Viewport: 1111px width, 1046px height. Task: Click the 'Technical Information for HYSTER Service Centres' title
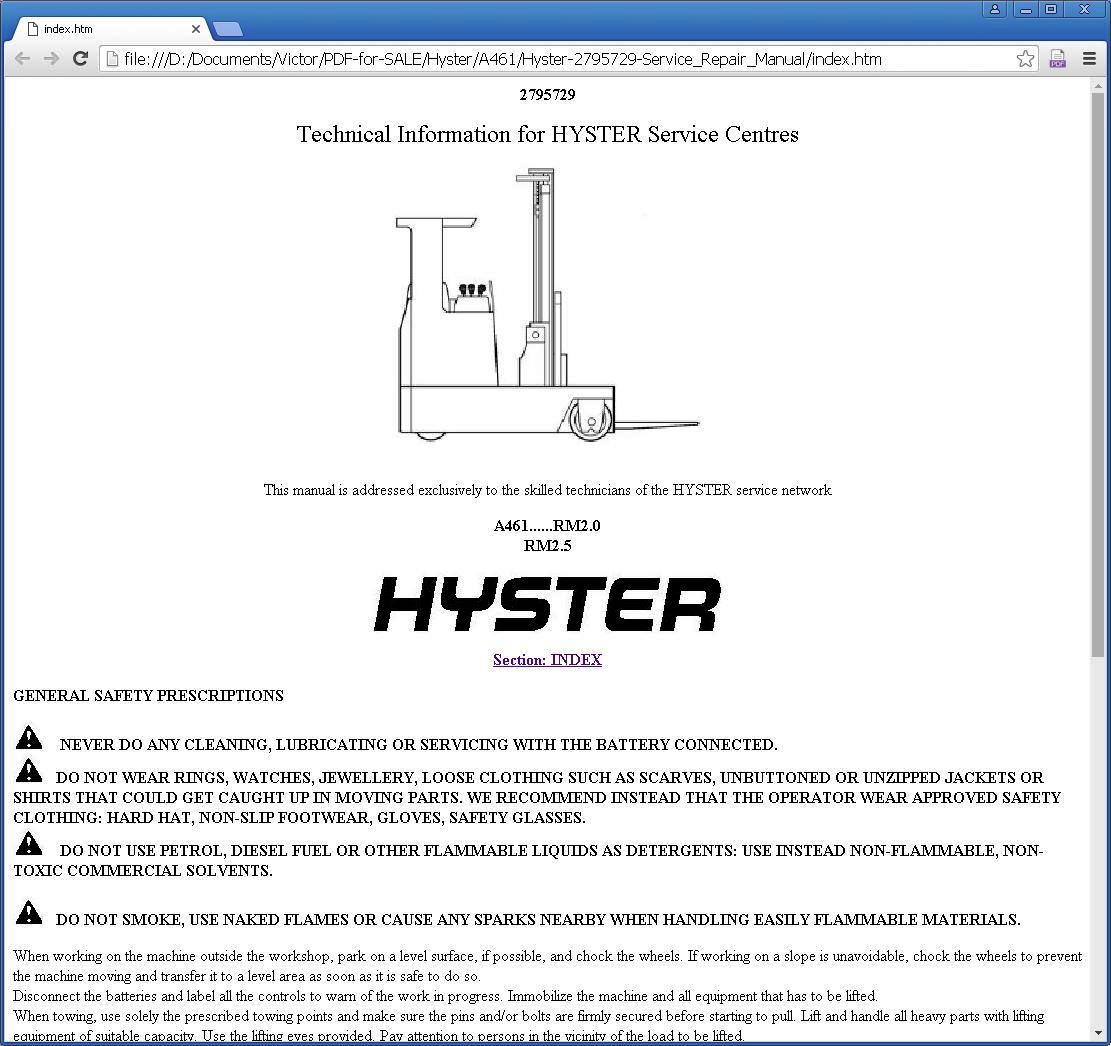tap(547, 134)
